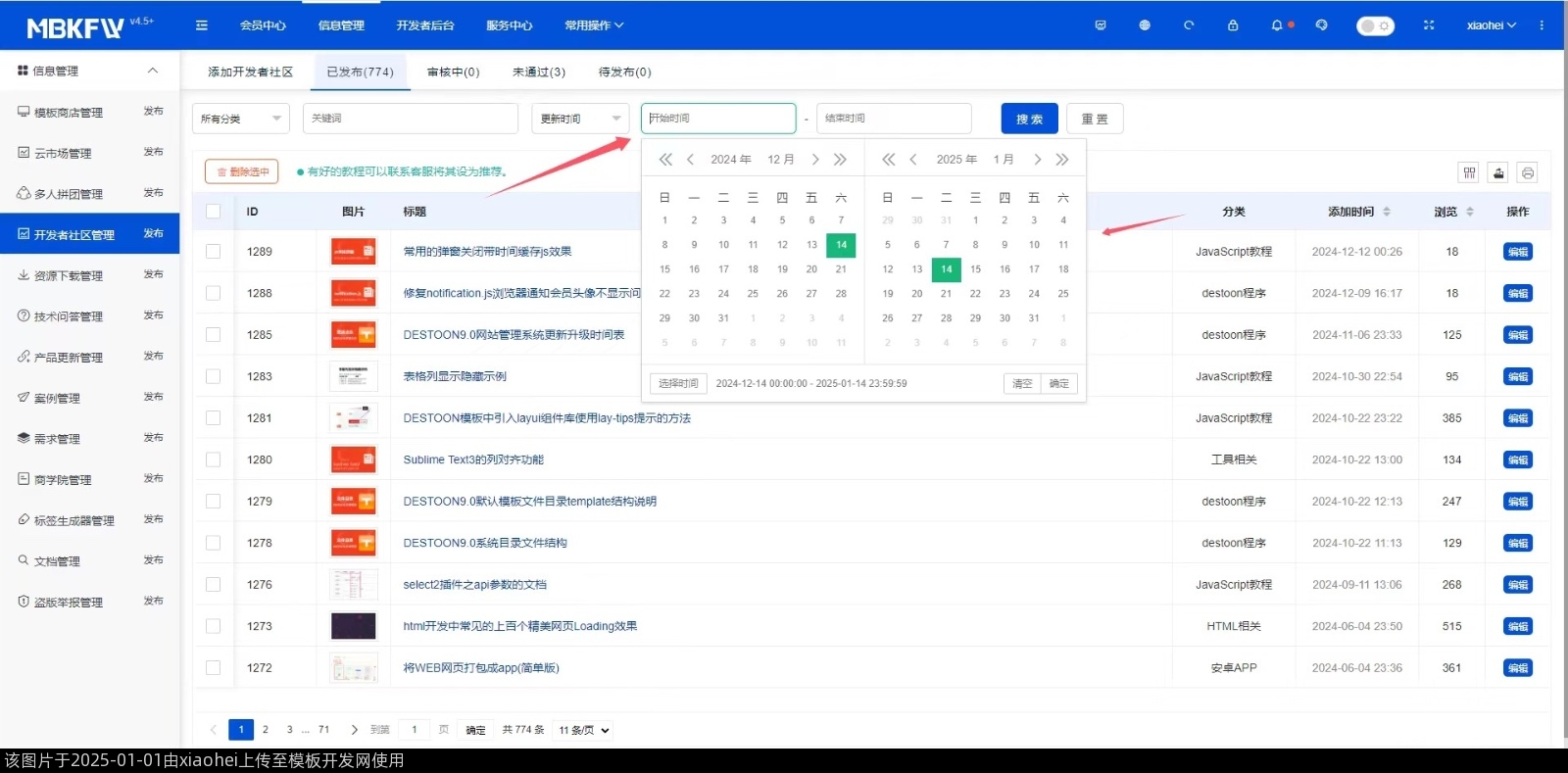Click the 结束时间 end date field
This screenshot has width=1568, height=773.
pyautogui.click(x=894, y=119)
